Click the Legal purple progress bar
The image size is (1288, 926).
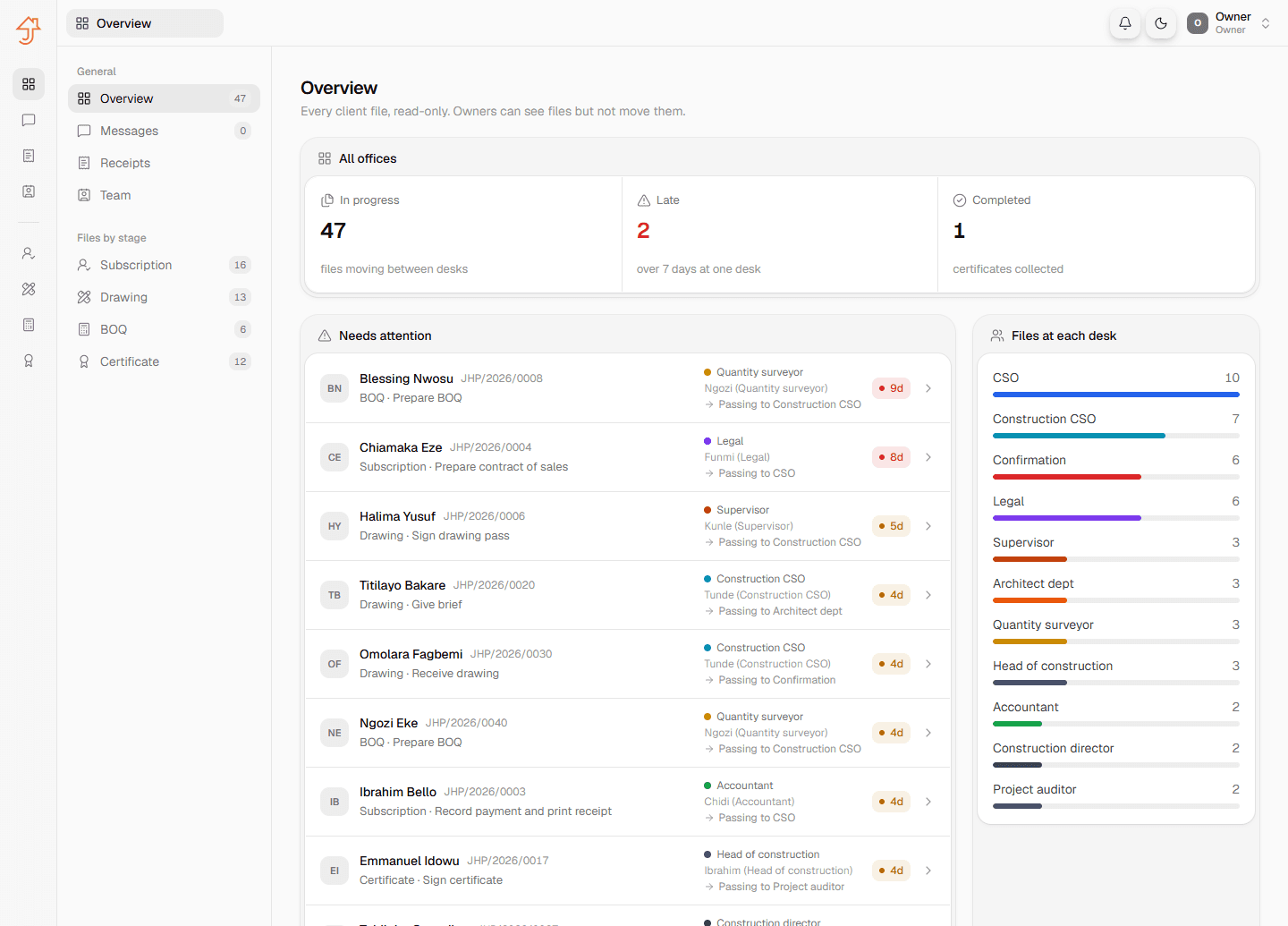point(1067,518)
